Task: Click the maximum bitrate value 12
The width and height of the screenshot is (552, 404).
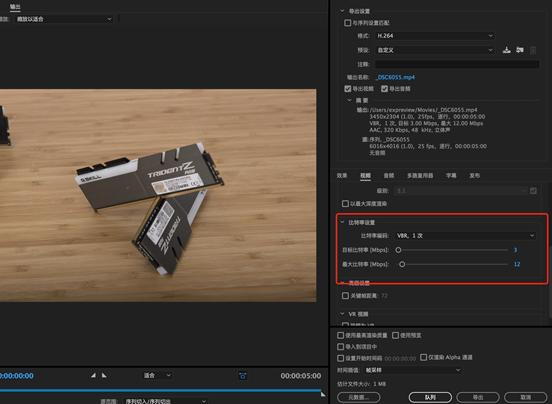Action: [x=516, y=264]
